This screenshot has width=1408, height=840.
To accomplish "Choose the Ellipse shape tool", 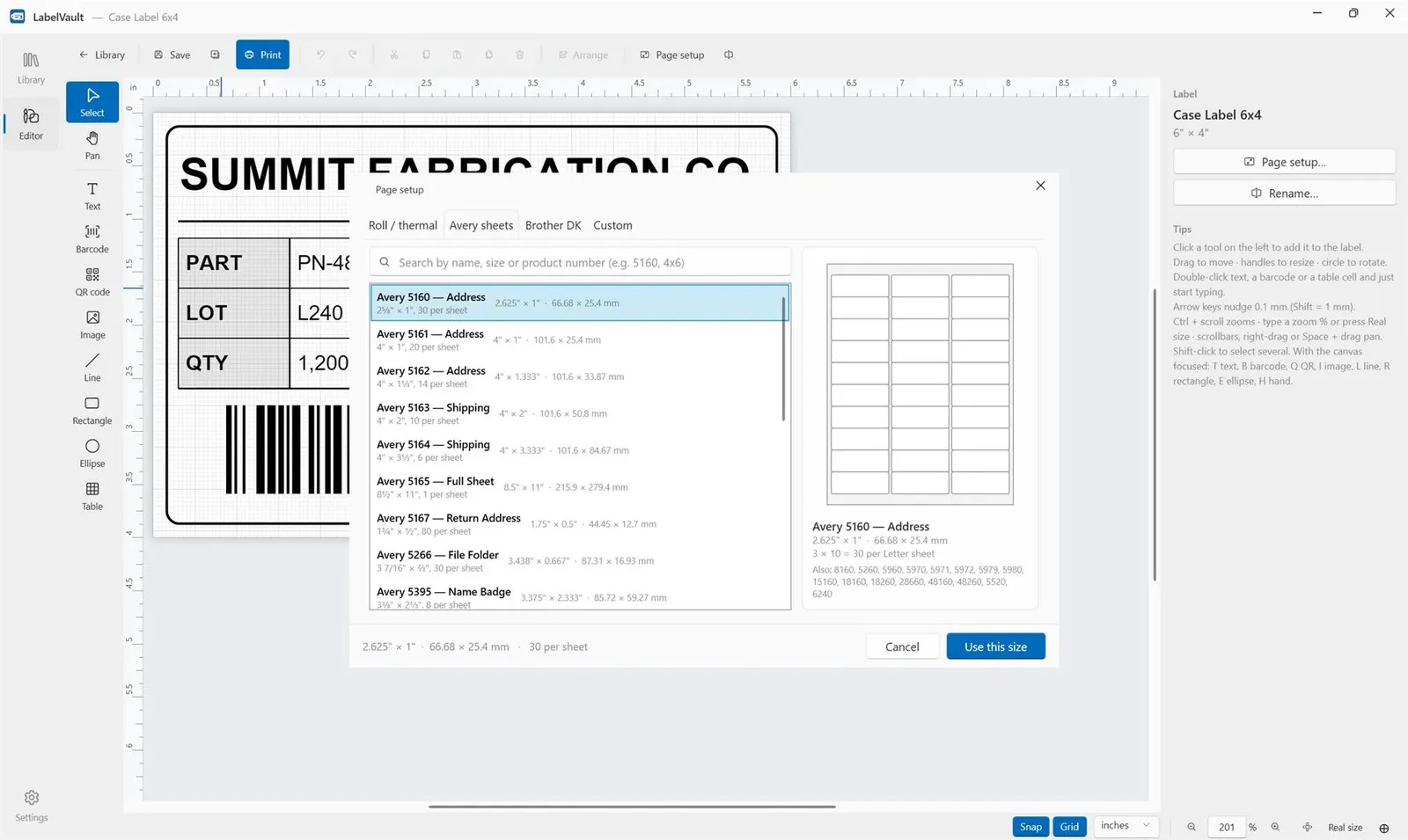I will coord(92,454).
